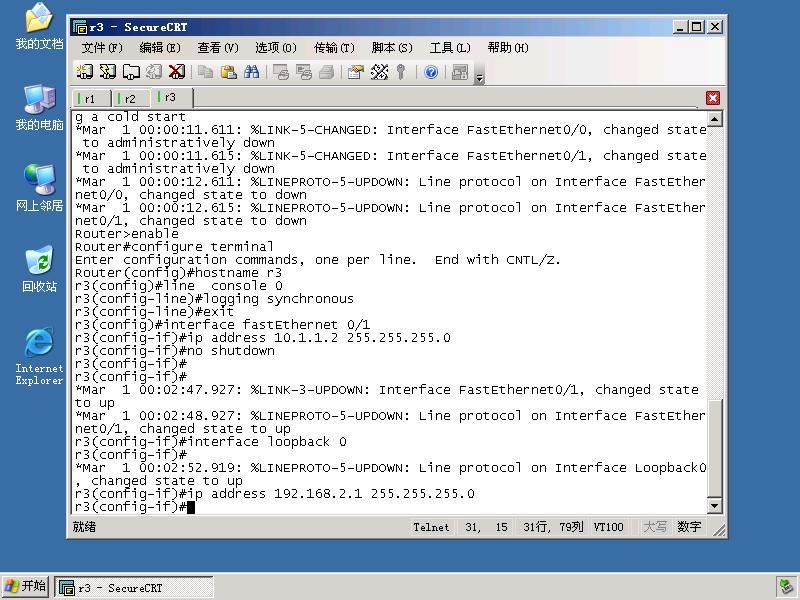Click the ip address 10.1.1.2 line
This screenshot has height=600, width=800.
[263, 338]
